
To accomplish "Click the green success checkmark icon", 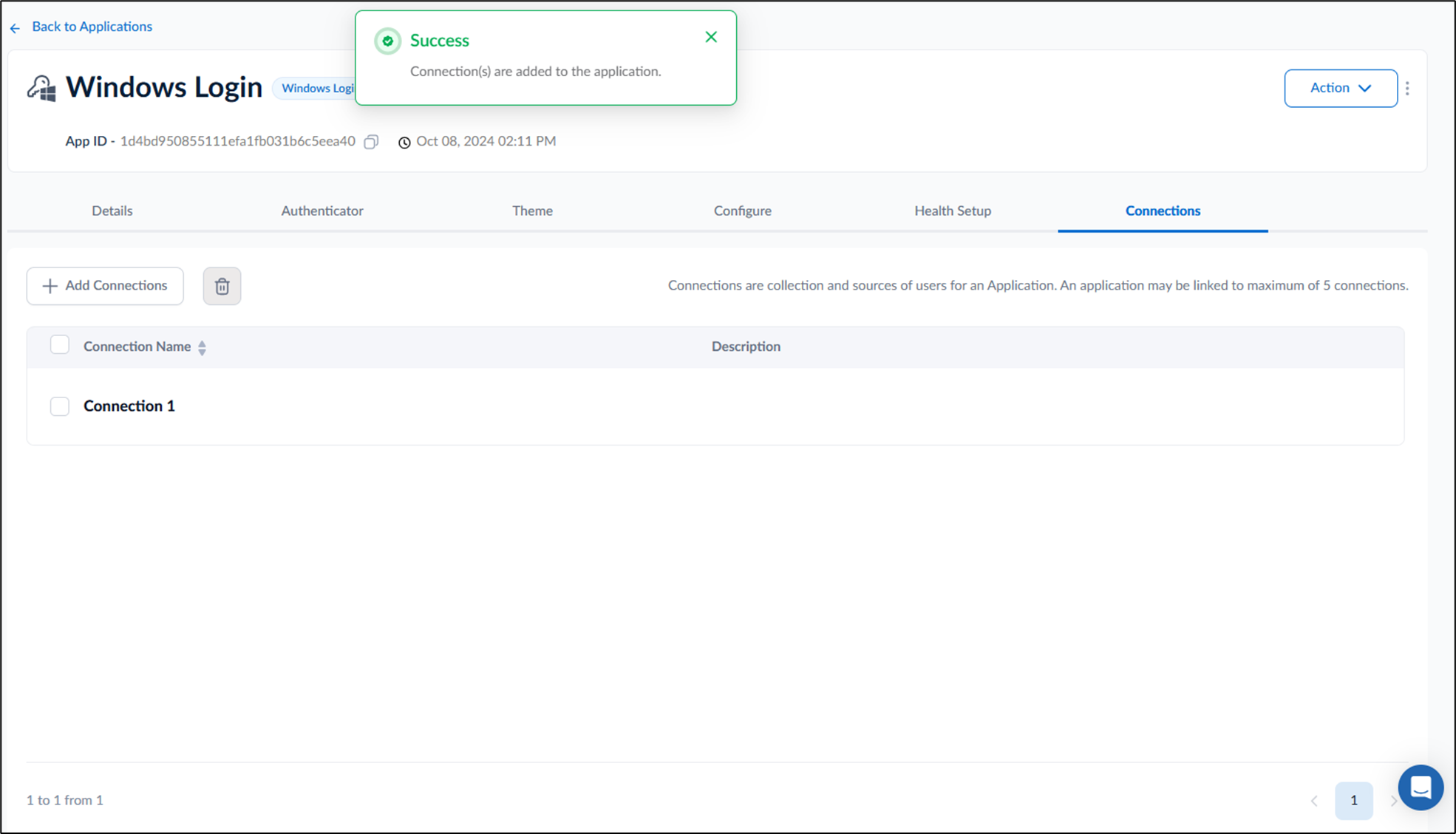I will pyautogui.click(x=387, y=41).
